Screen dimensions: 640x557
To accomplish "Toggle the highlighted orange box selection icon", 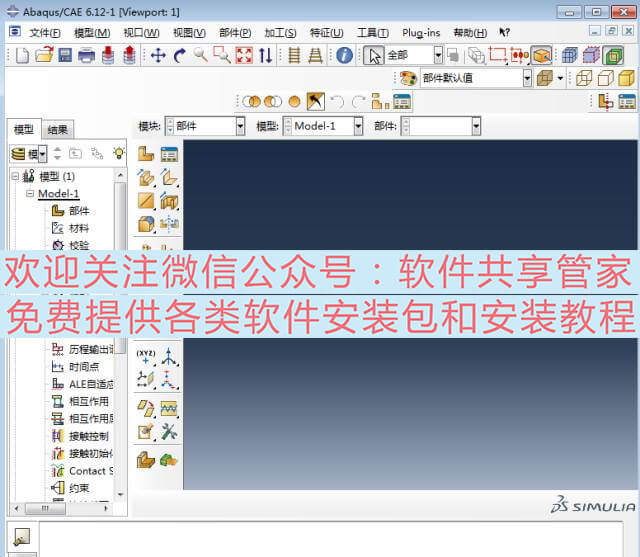I will coord(541,55).
